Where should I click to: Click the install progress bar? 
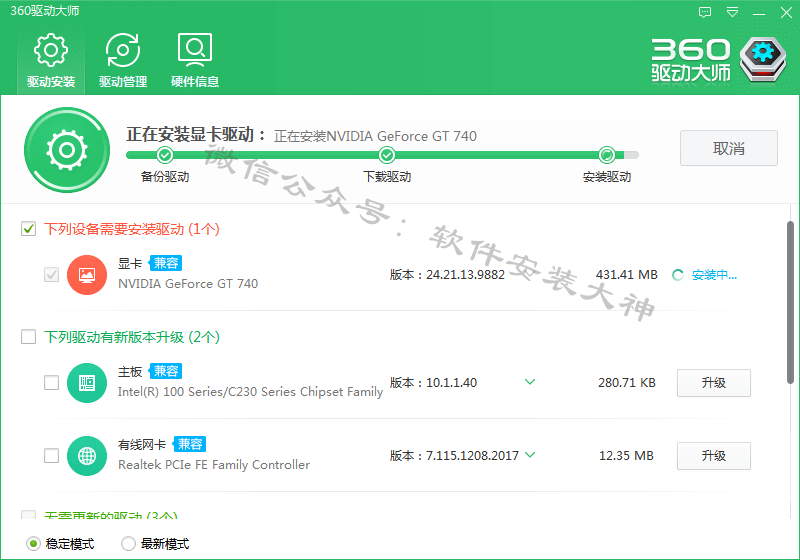point(382,155)
